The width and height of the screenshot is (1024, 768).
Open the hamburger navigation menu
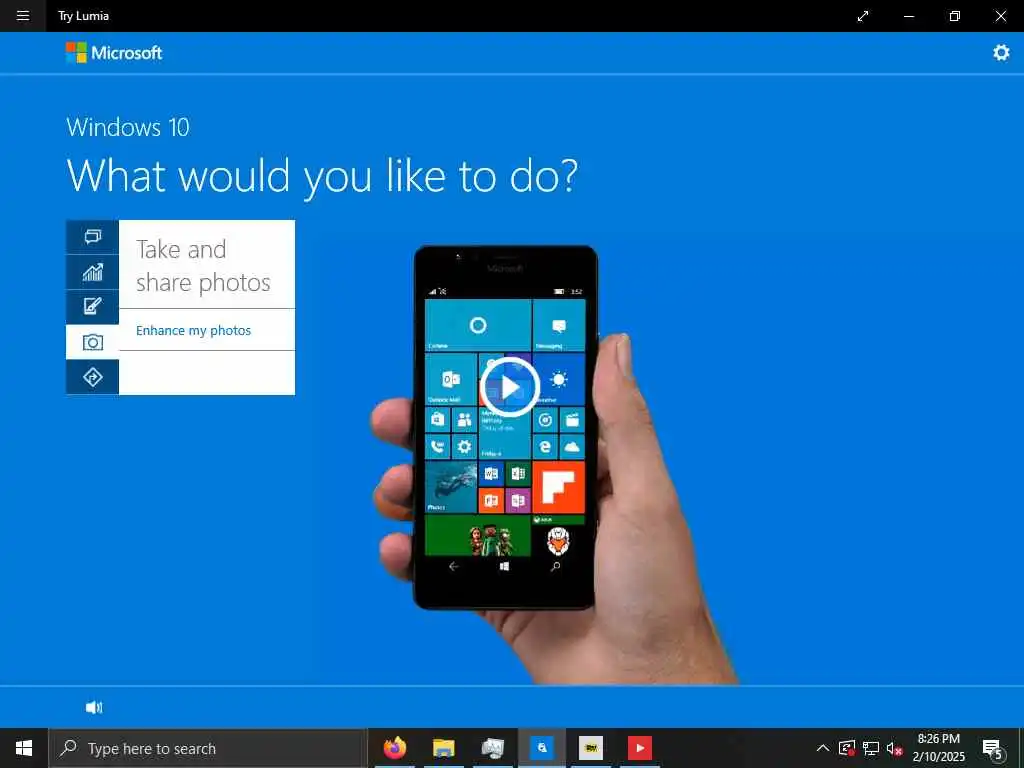tap(23, 16)
